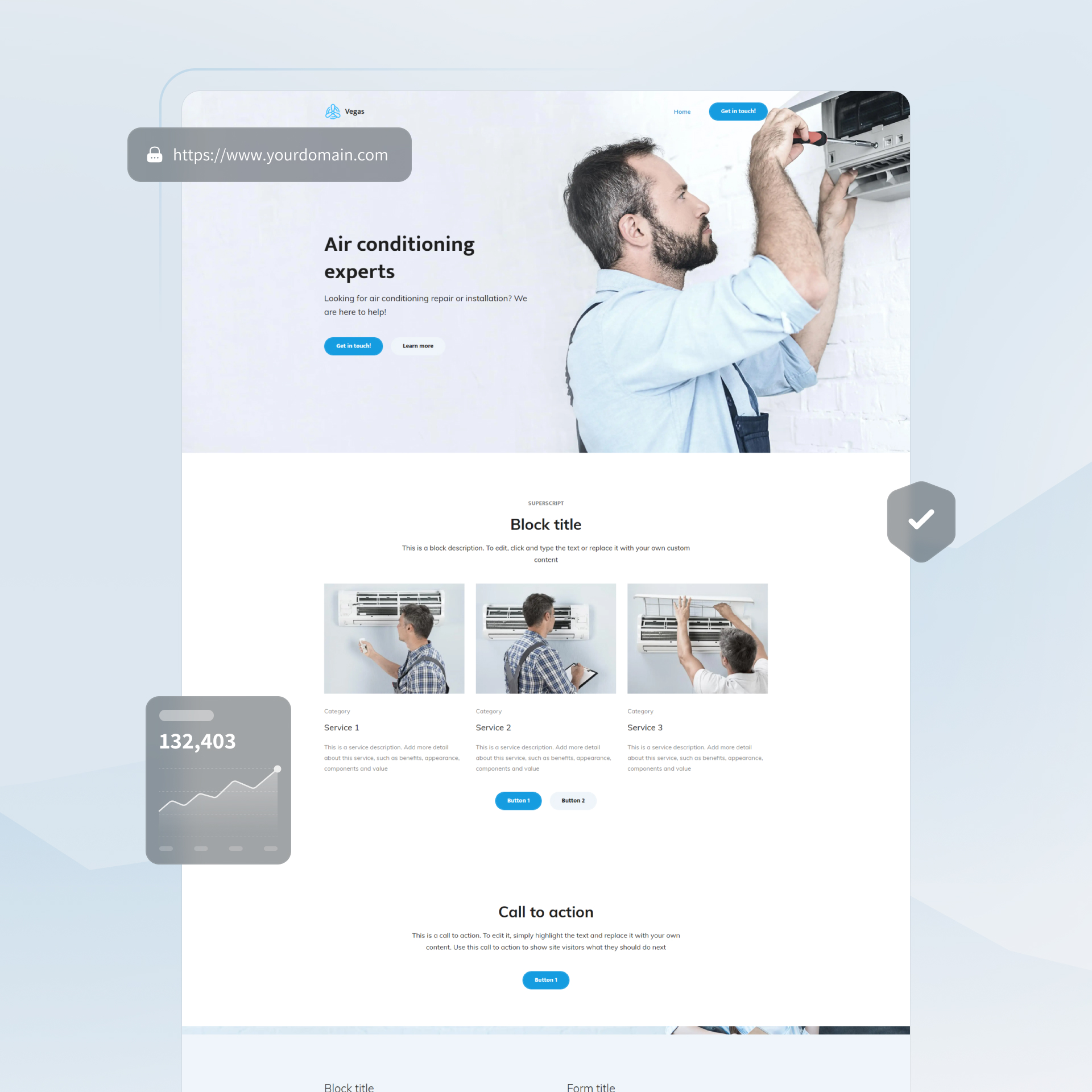1092x1092 pixels.
Task: Click the Get in touch hero button
Action: point(353,346)
